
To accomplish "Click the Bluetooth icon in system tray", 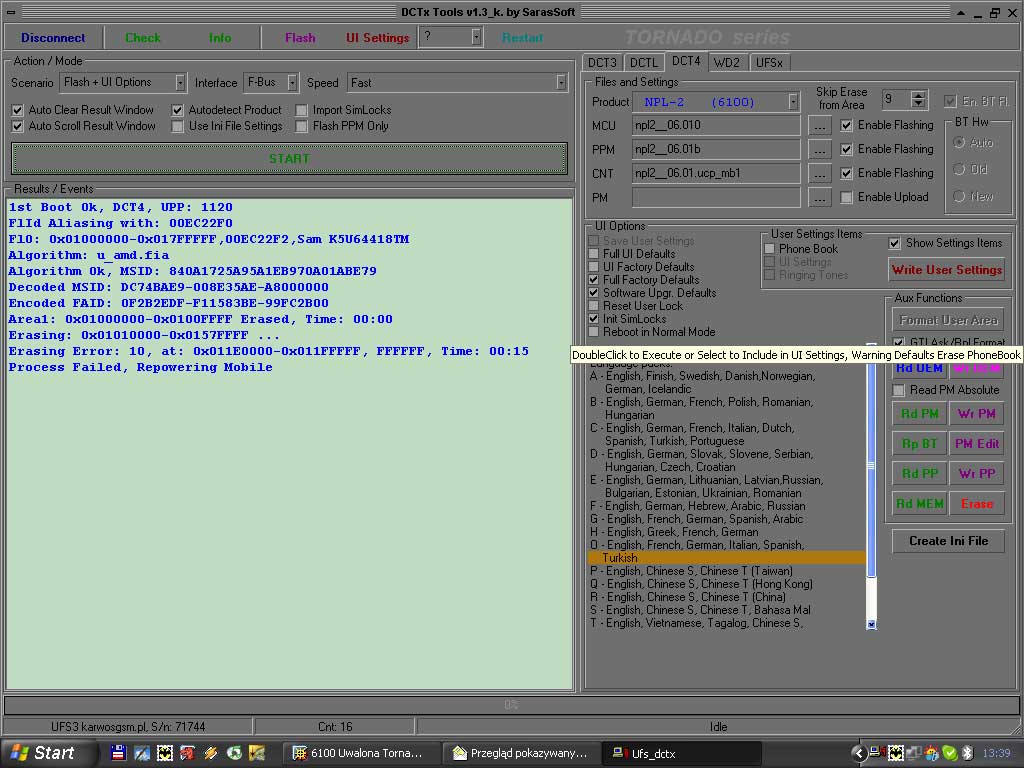I will click(x=968, y=753).
